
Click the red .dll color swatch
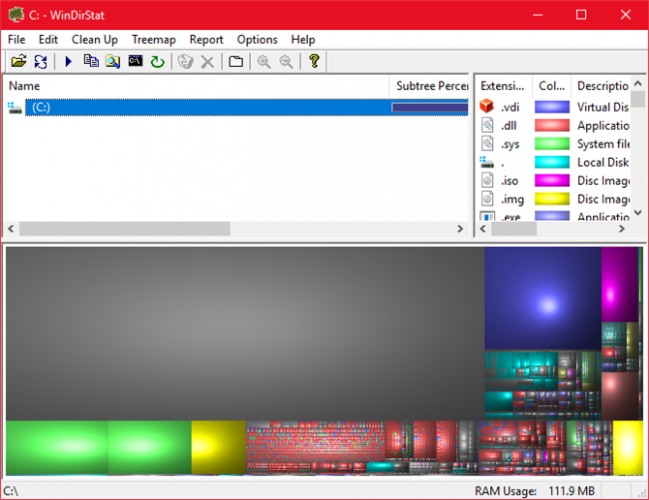tap(552, 125)
